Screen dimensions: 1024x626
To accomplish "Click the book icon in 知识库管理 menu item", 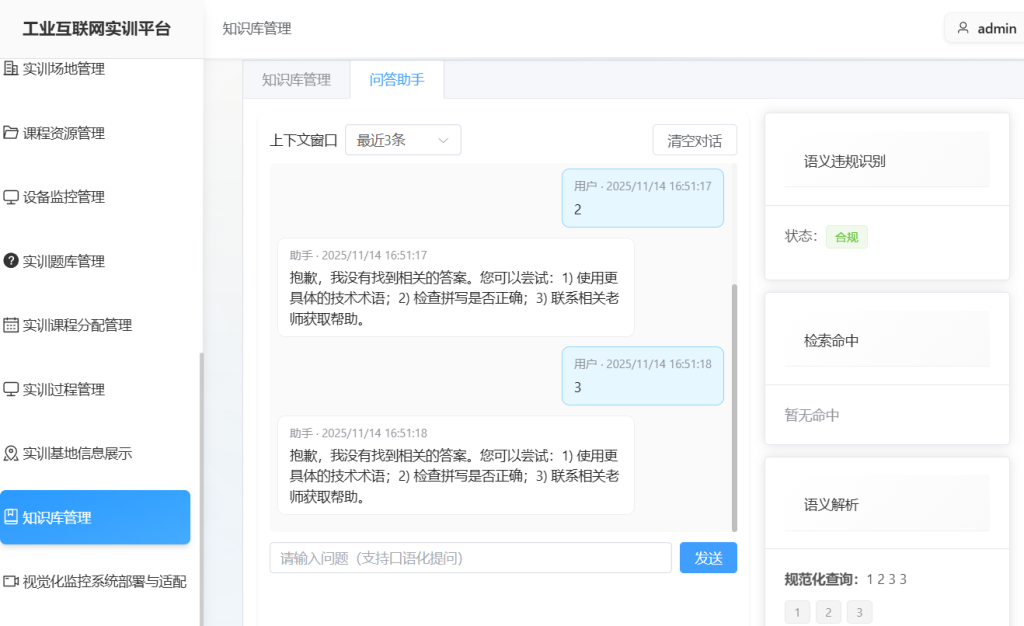I will click(x=11, y=517).
